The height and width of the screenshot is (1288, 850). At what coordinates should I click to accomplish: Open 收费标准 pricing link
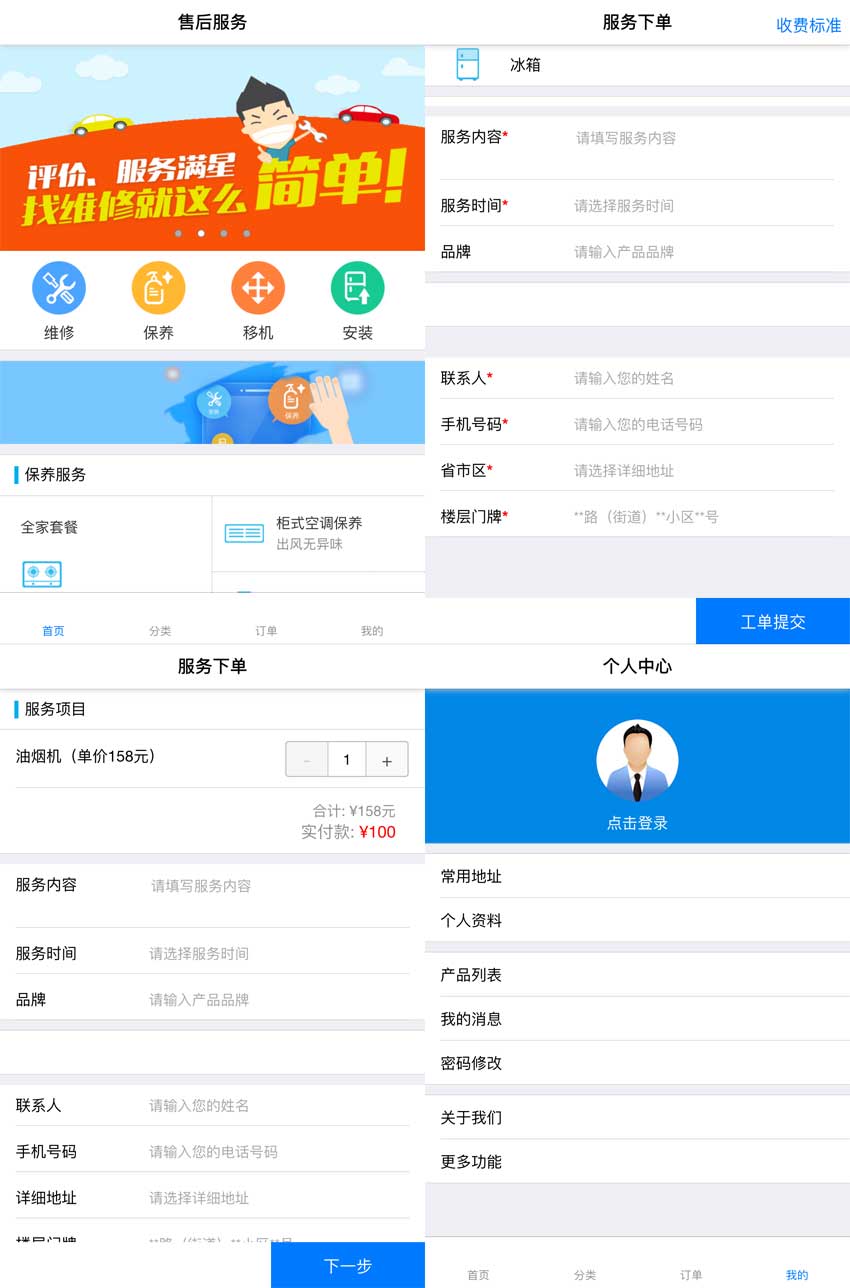808,25
